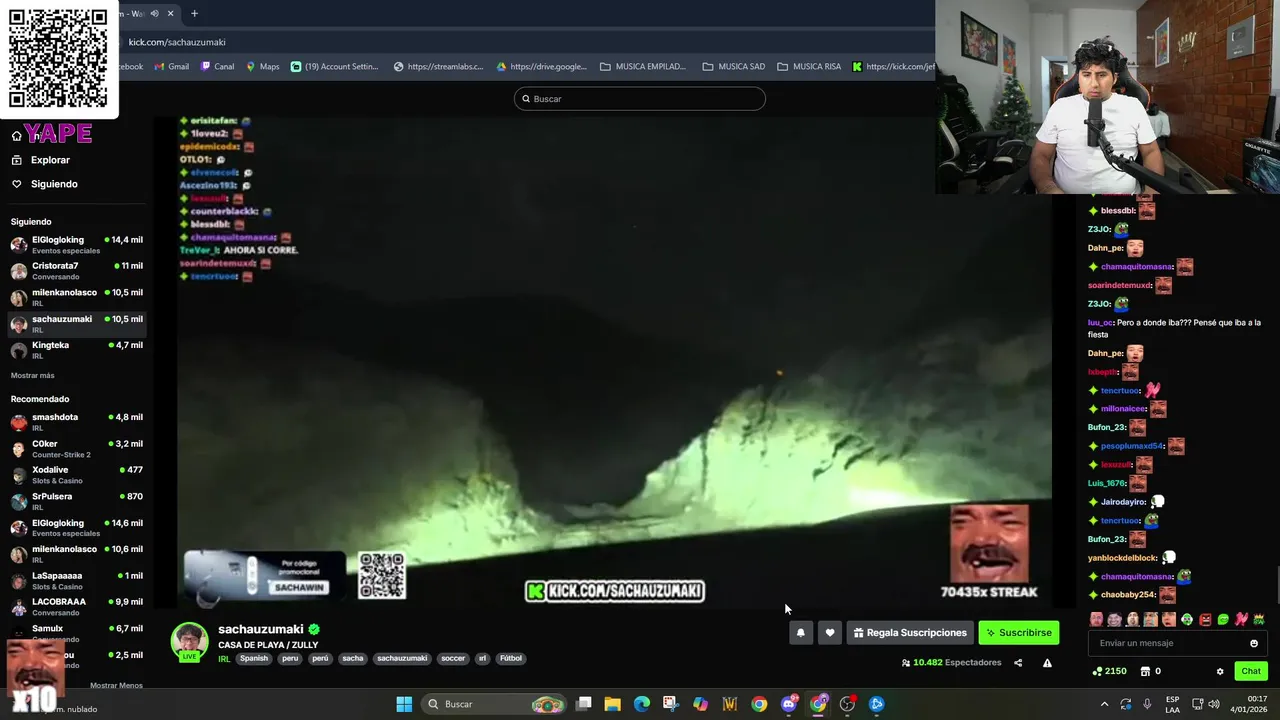This screenshot has height=720, width=1280.
Task: Click the IRL category link
Action: point(224,659)
